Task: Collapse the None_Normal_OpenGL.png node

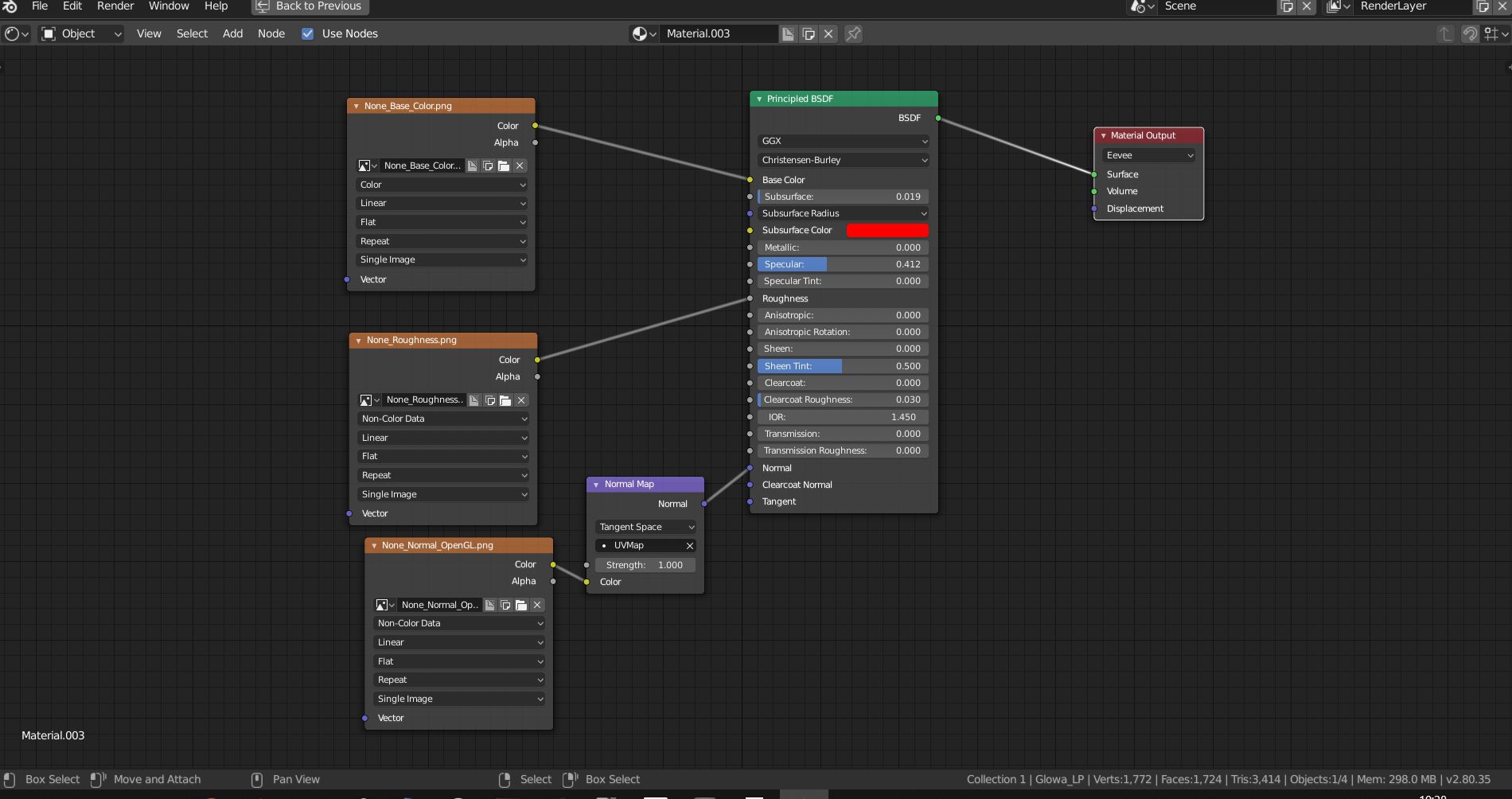Action: 374,546
